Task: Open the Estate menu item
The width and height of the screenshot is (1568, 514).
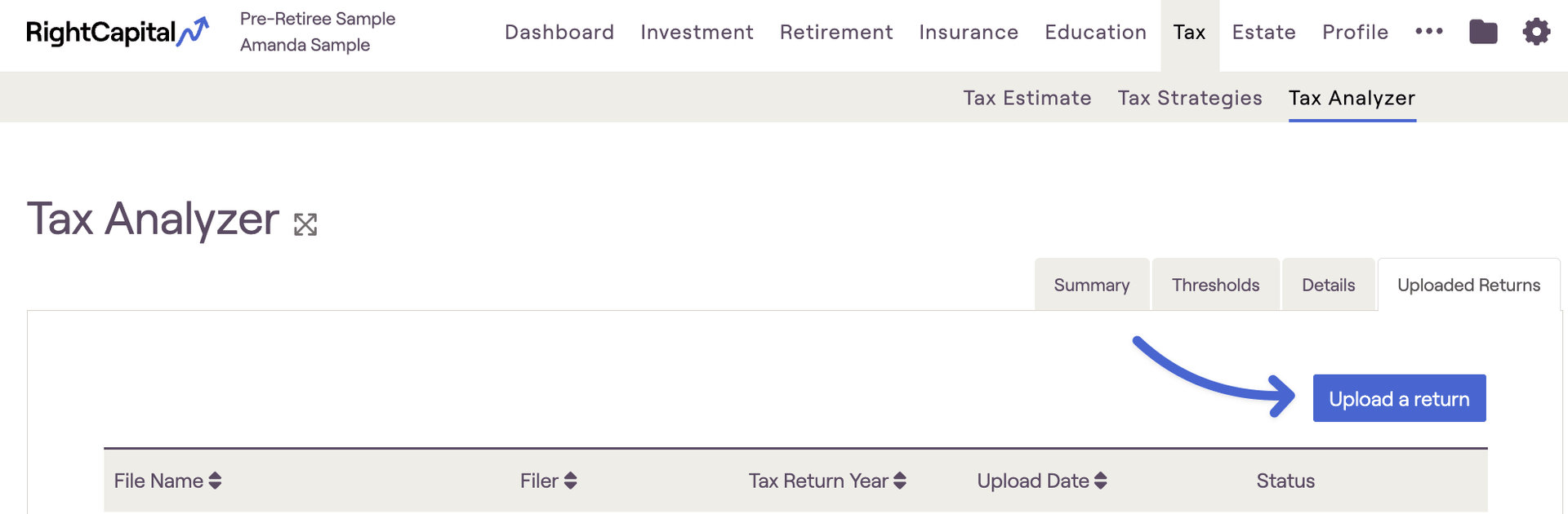Action: (x=1263, y=32)
